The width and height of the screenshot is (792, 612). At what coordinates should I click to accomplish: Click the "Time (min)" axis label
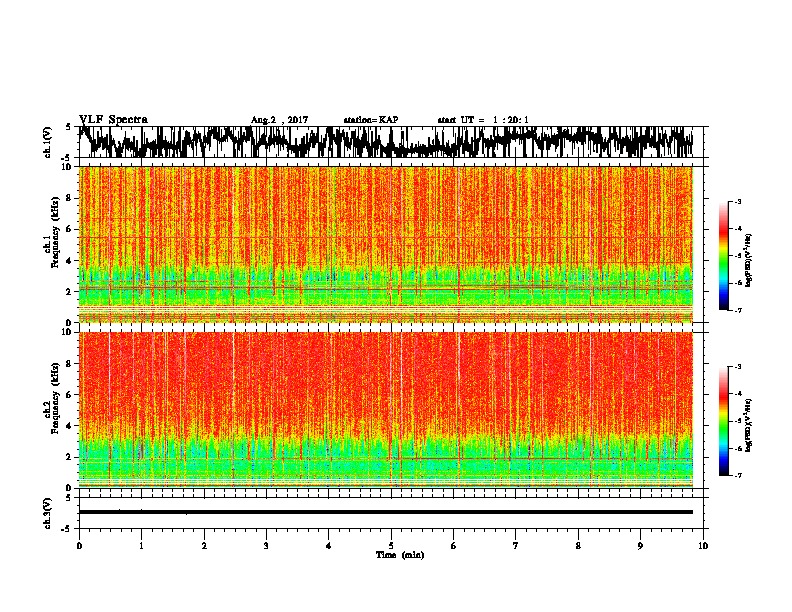tap(400, 555)
